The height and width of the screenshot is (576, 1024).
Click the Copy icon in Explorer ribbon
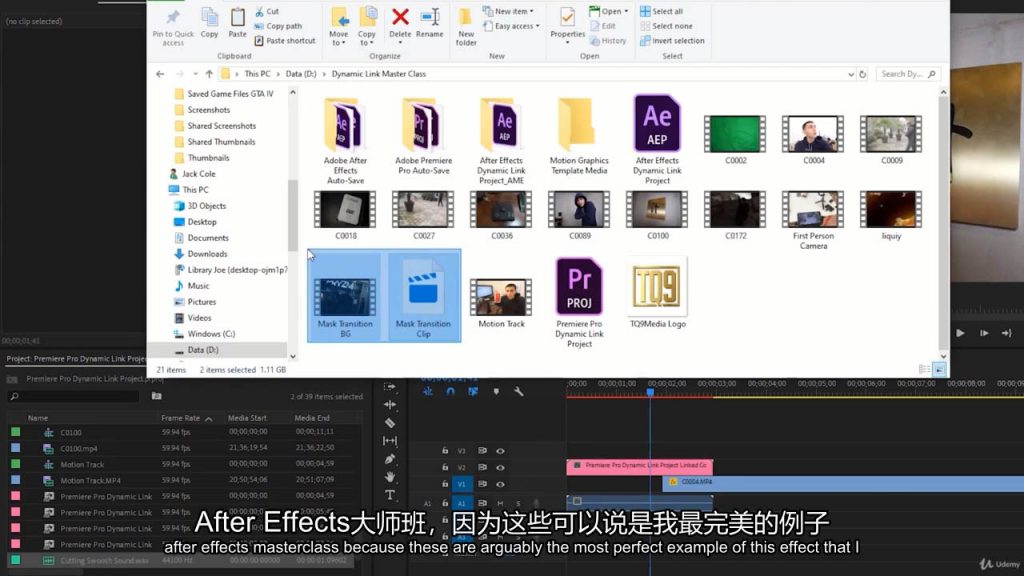[x=210, y=18]
